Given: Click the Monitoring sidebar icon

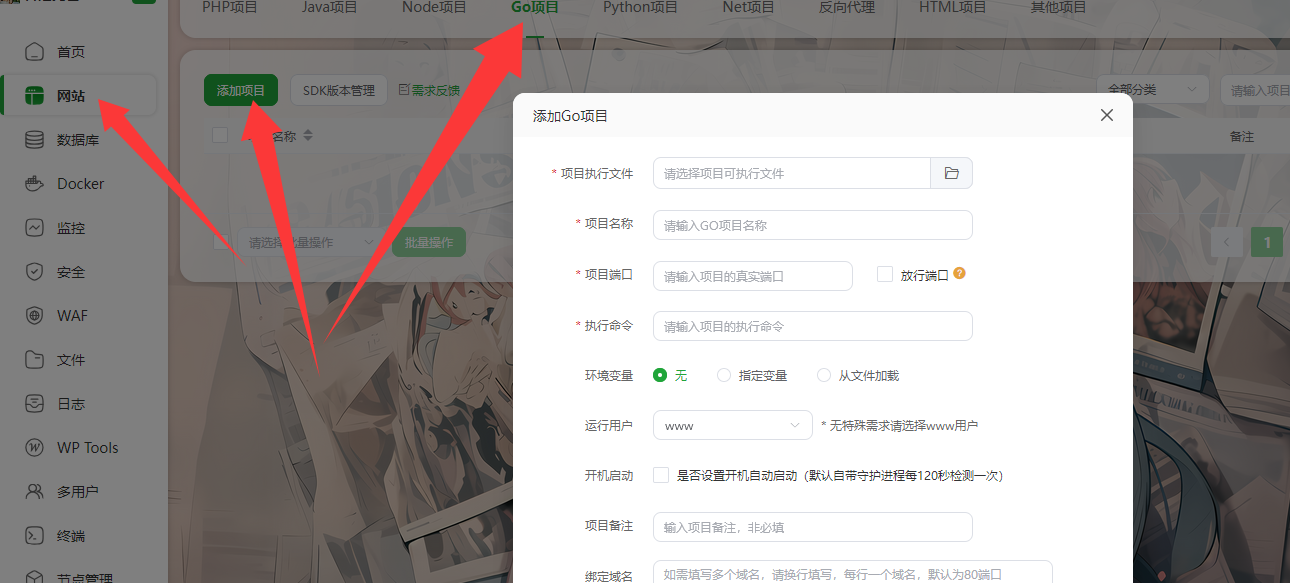Looking at the screenshot, I should [35, 228].
